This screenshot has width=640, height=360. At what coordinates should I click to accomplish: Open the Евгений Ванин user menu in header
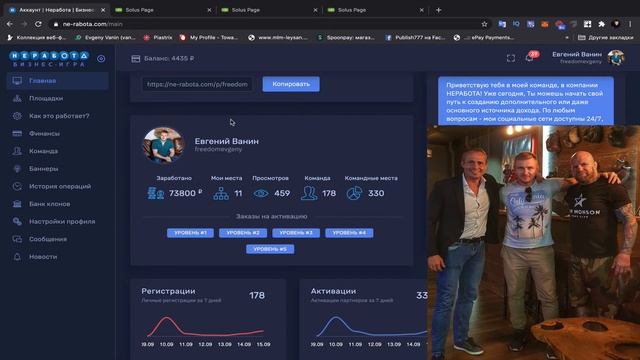tap(588, 58)
